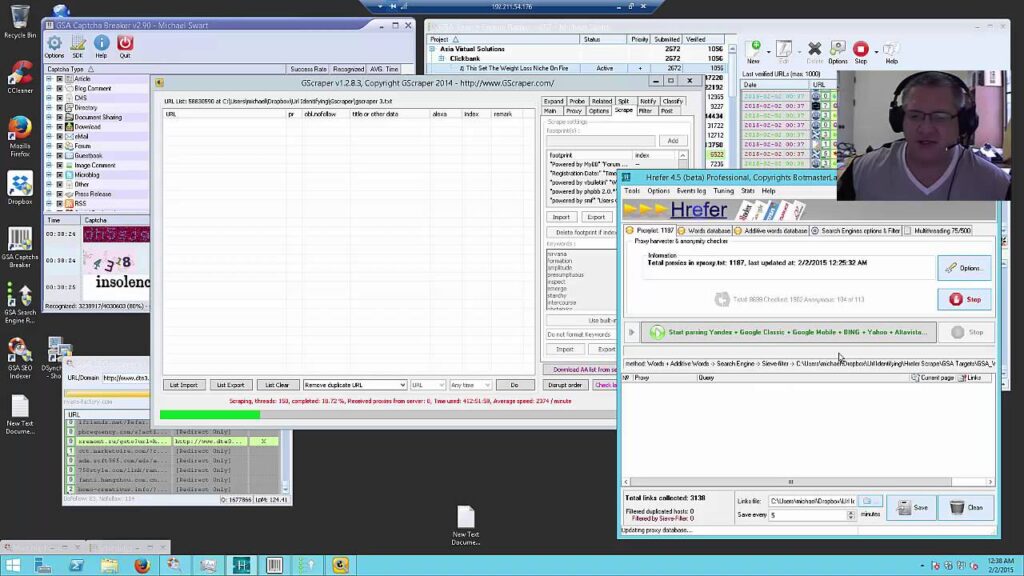This screenshot has width=1024, height=576.
Task: Click the green scraping progress bar
Action: coord(210,415)
